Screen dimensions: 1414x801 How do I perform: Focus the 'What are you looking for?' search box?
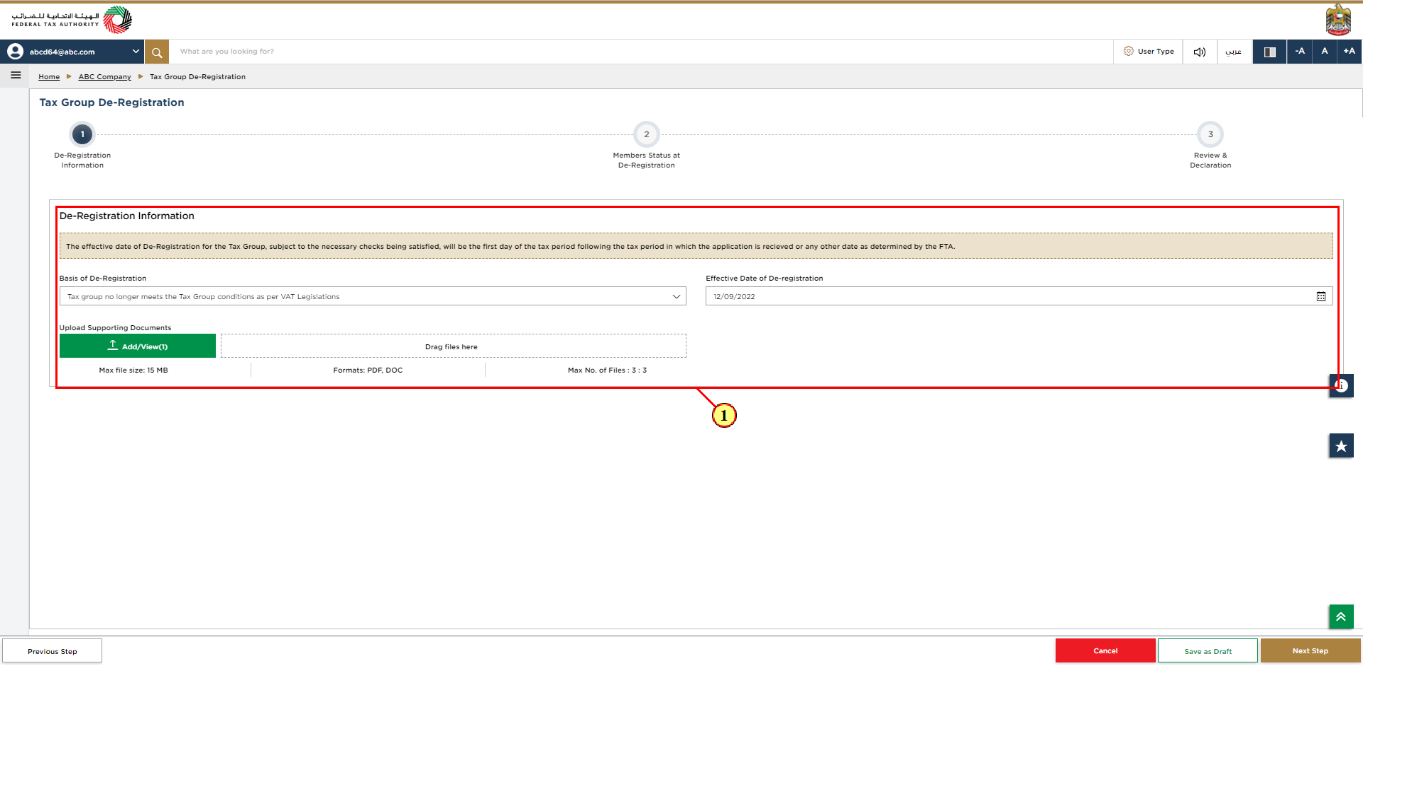[x=640, y=52]
